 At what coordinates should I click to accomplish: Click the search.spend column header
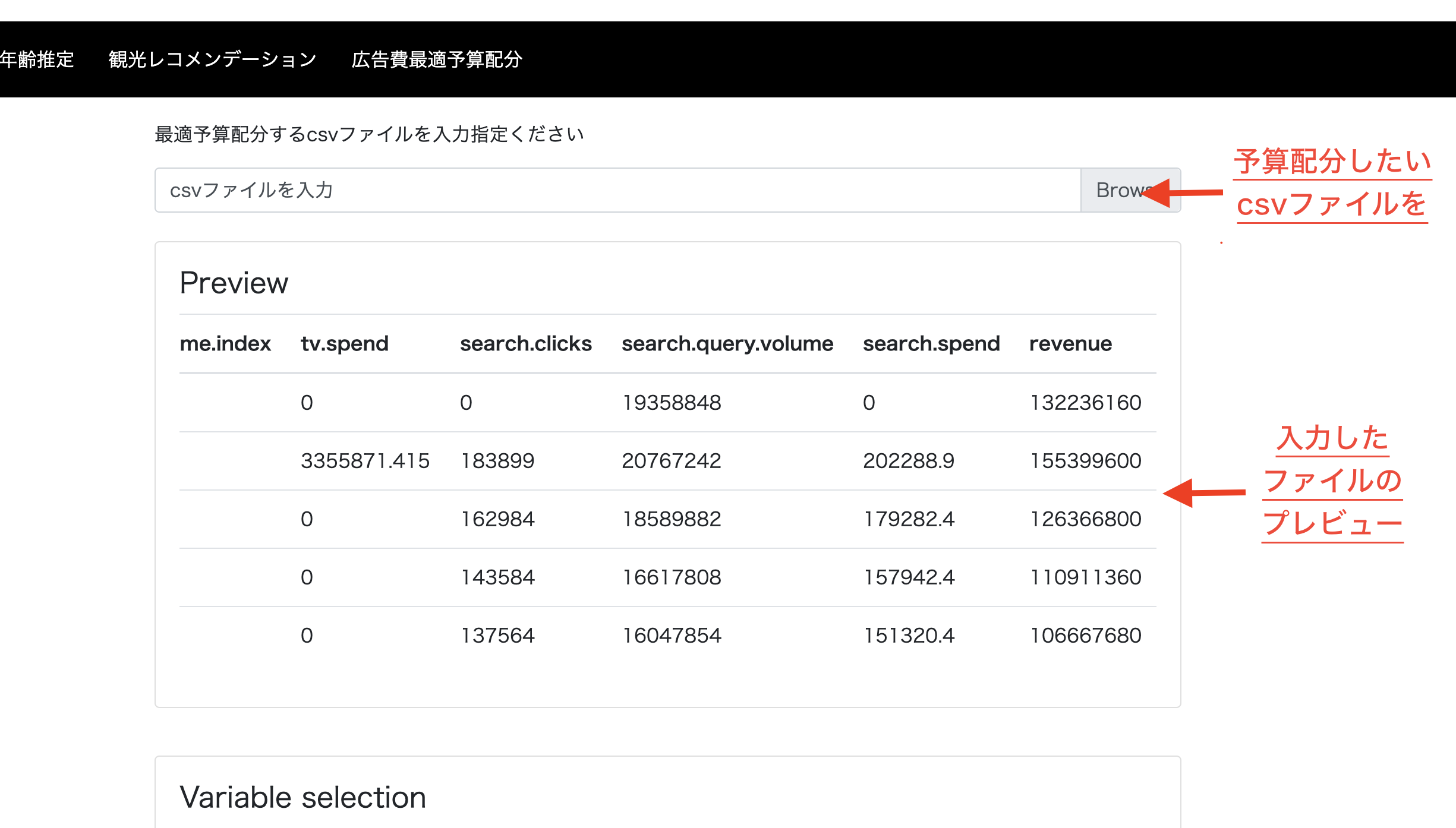[931, 343]
